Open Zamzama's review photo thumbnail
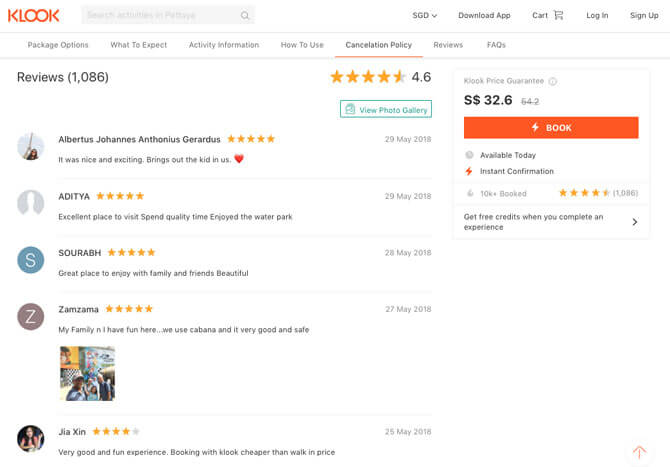The height and width of the screenshot is (467, 670). pyautogui.click(x=87, y=373)
